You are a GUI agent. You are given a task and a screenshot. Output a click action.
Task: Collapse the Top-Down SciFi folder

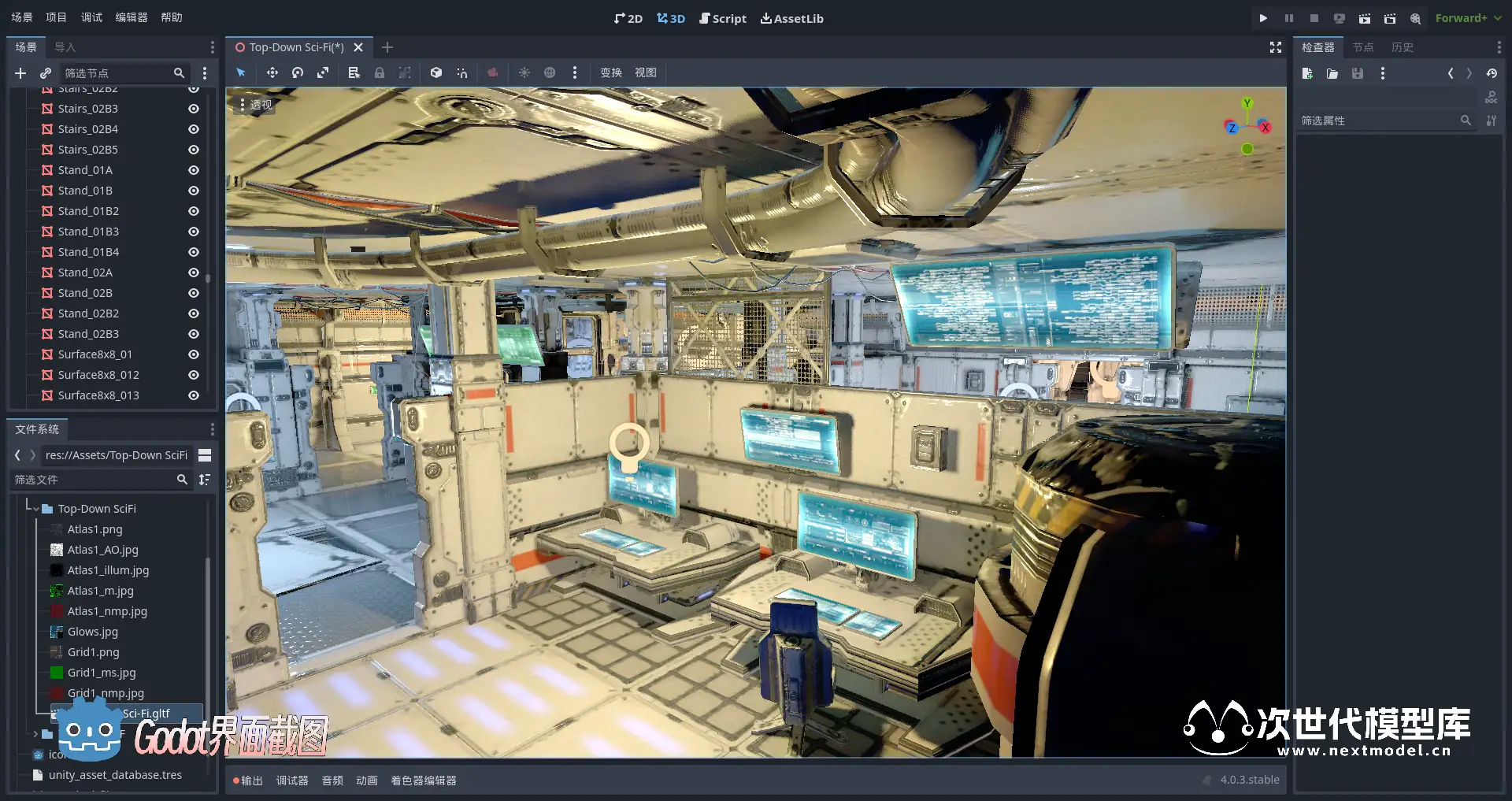[x=36, y=509]
